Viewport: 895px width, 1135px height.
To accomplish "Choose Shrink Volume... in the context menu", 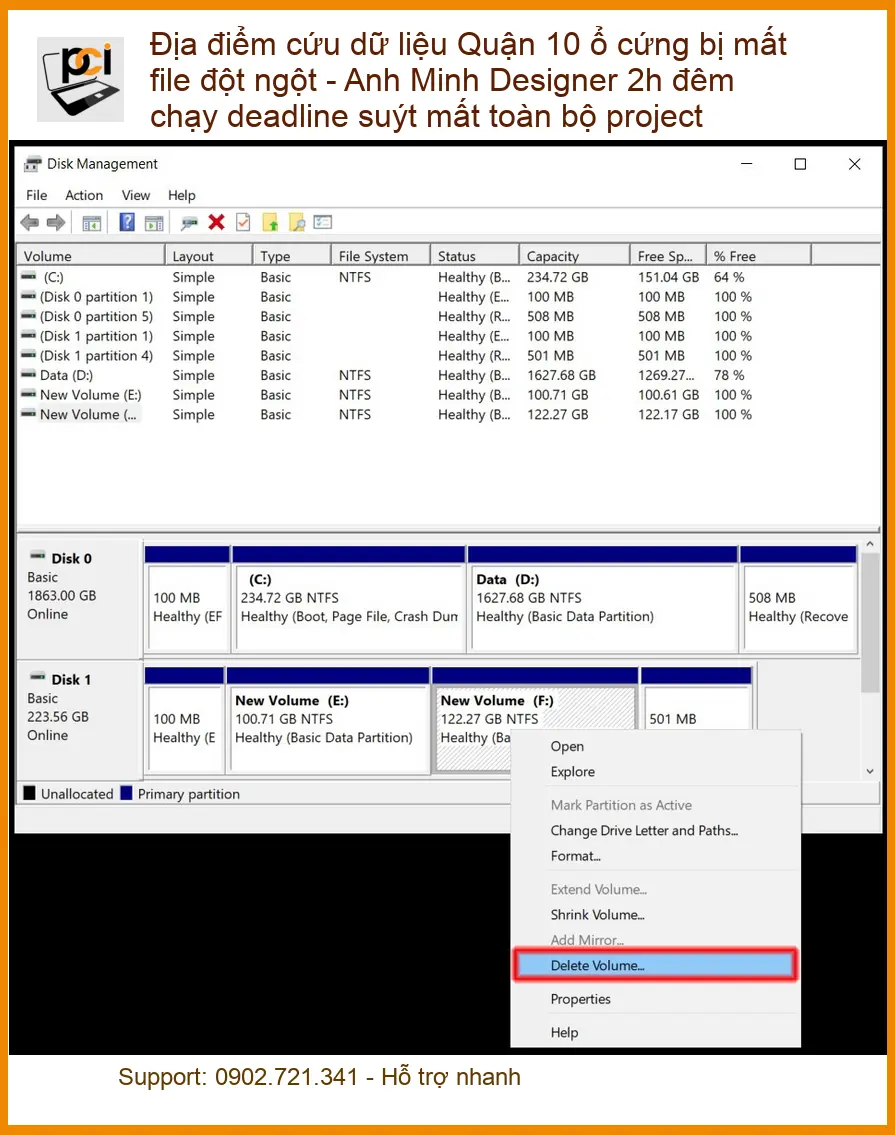I will [x=655, y=914].
